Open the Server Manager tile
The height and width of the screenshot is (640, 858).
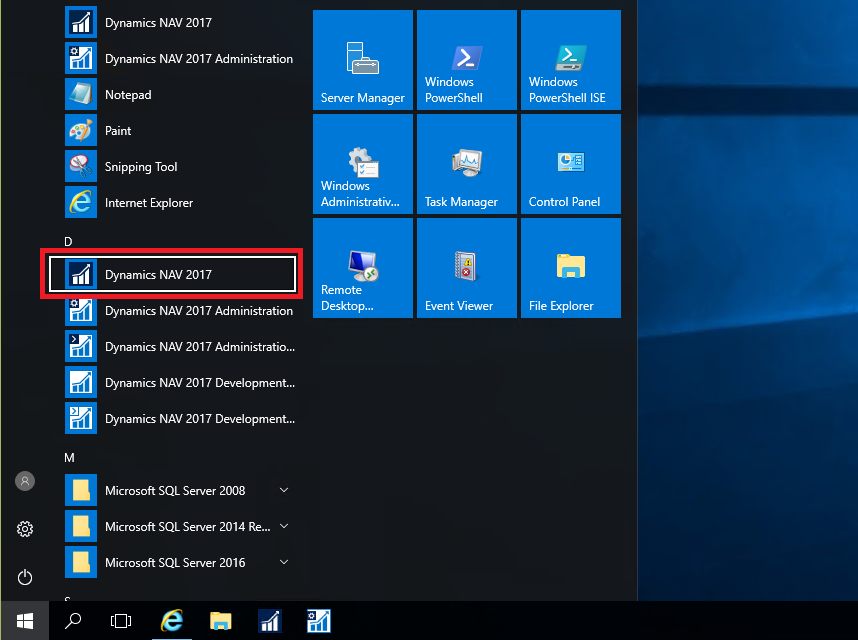coord(363,60)
